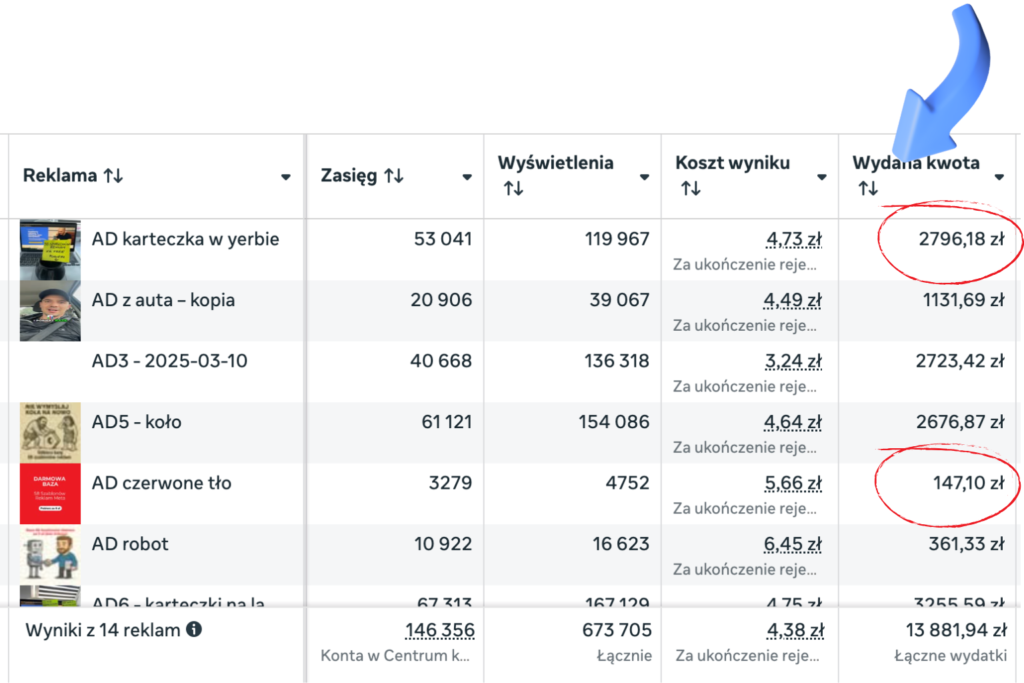Click sort arrows under Wyświetlenia header
Viewport: 1024px width, 683px height.
coord(513,189)
